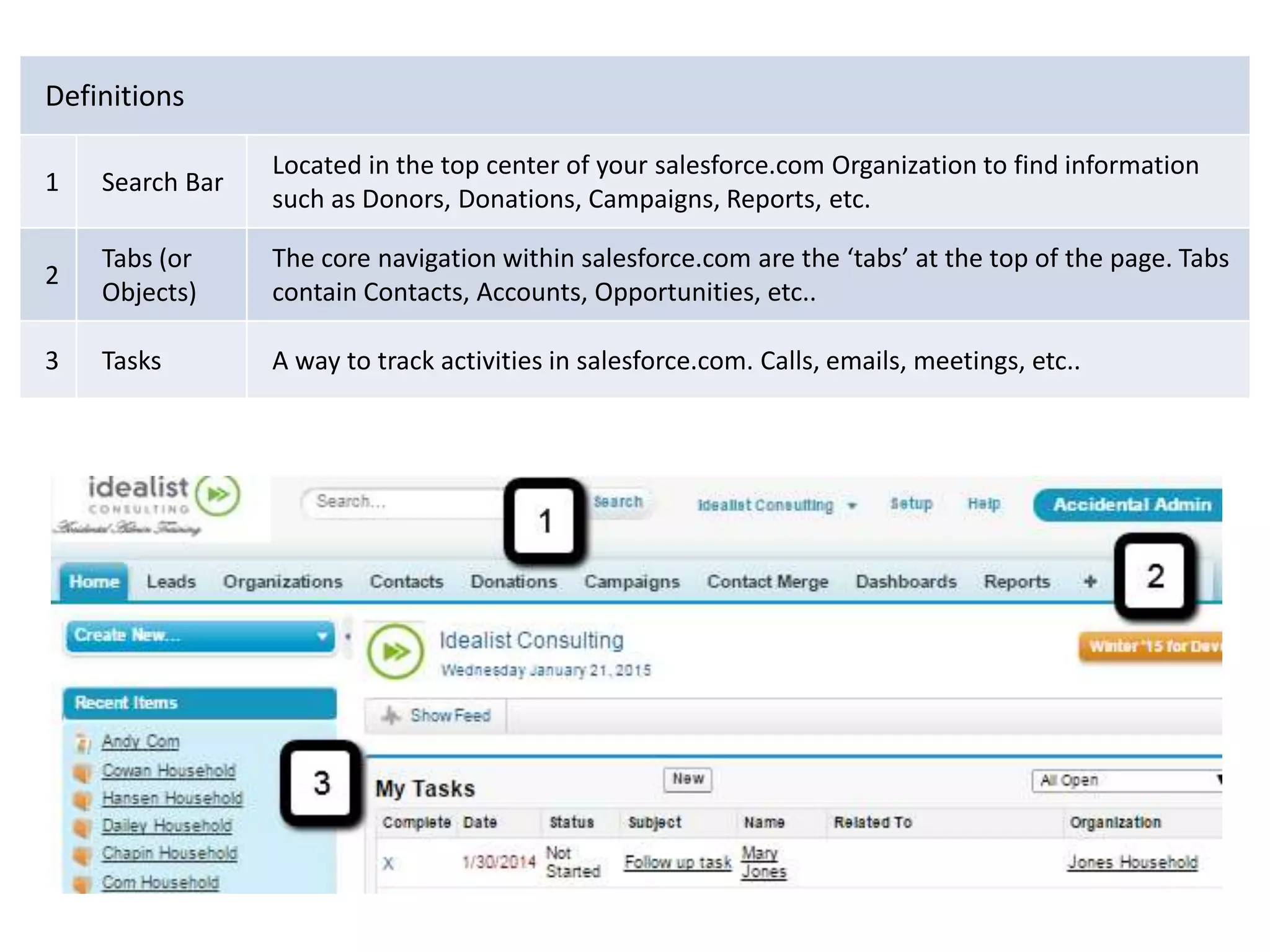Open the Andy Com recent item
1270x952 pixels.
click(141, 742)
